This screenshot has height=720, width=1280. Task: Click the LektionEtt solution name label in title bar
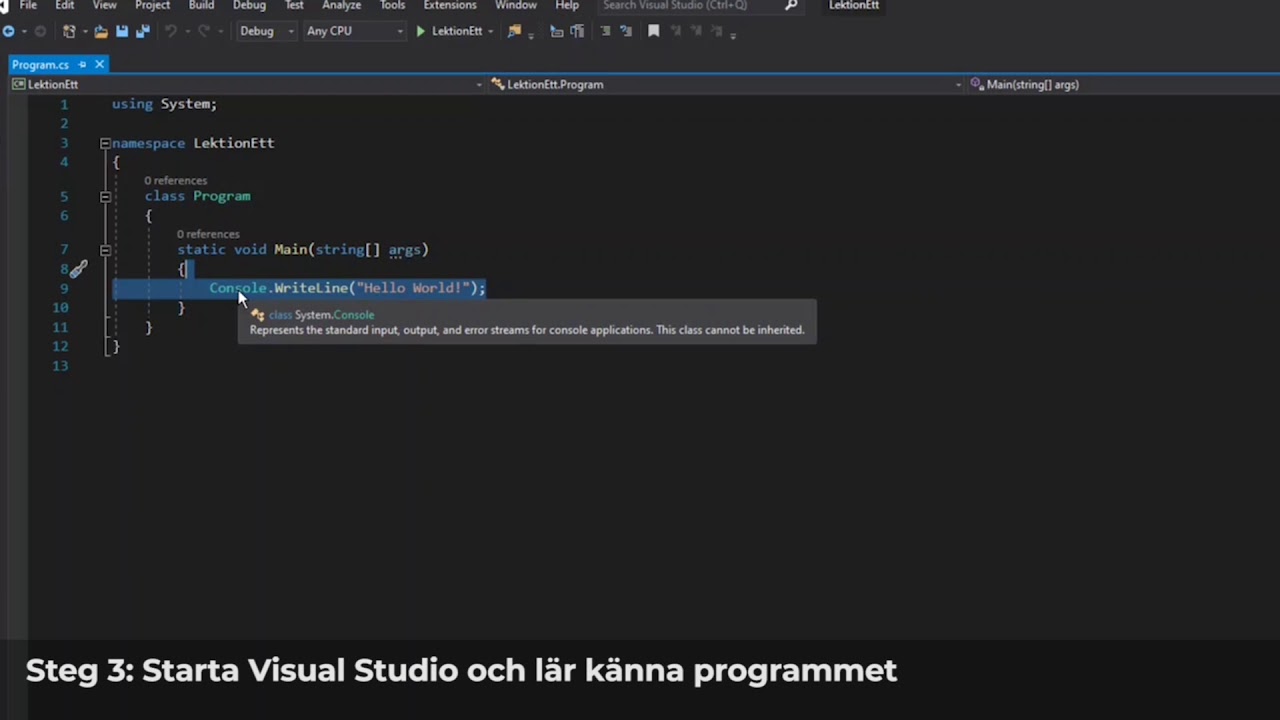pyautogui.click(x=854, y=5)
